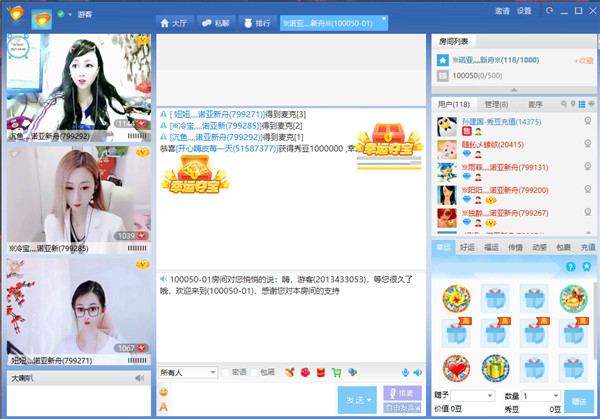Click the 排麦 queue microphone button
This screenshot has width=600, height=419.
[x=401, y=394]
